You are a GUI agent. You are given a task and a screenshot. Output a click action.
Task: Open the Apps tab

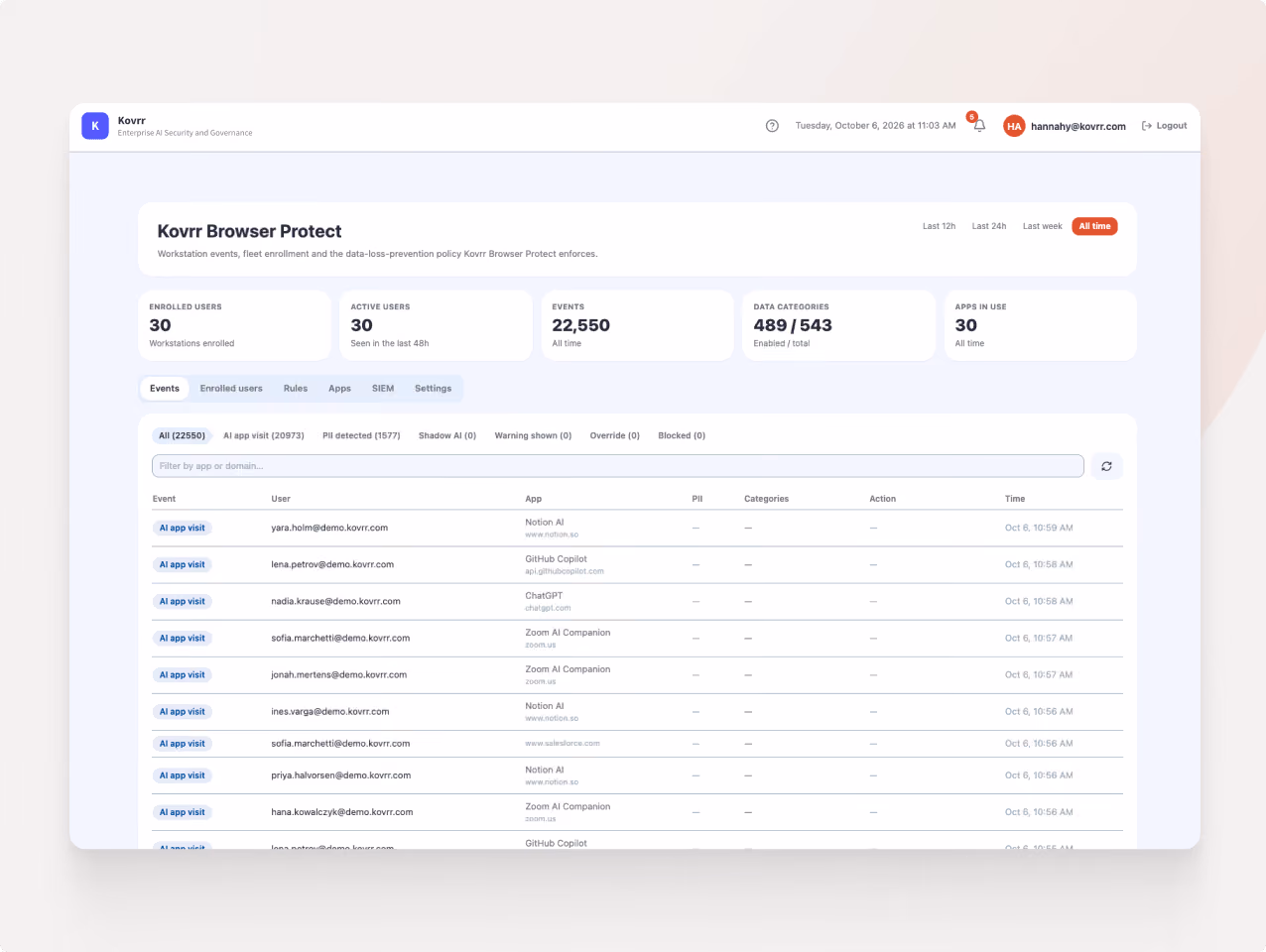[339, 389]
